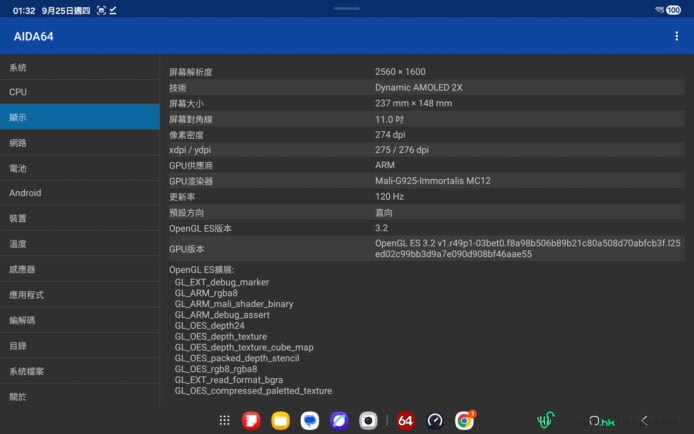Screen dimensions: 694x434
Task: Select GL_OES_packed_depth_stencil entry
Action: tap(237, 358)
